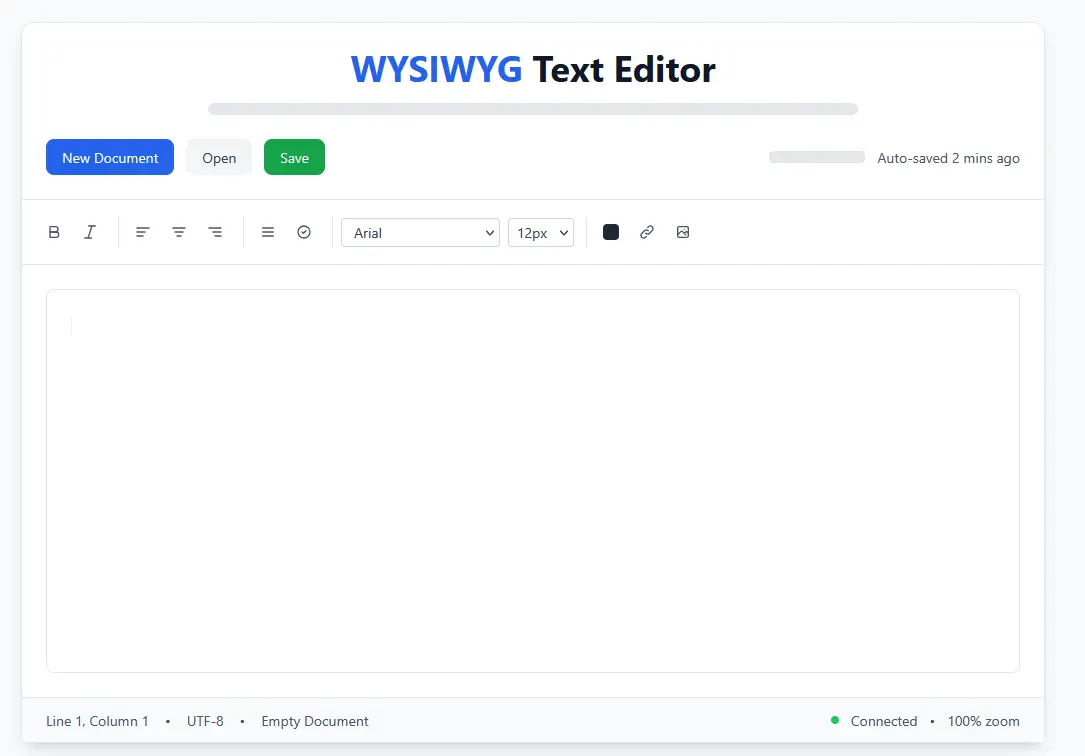This screenshot has width=1085, height=756.
Task: Click the New Document button
Action: [x=110, y=157]
